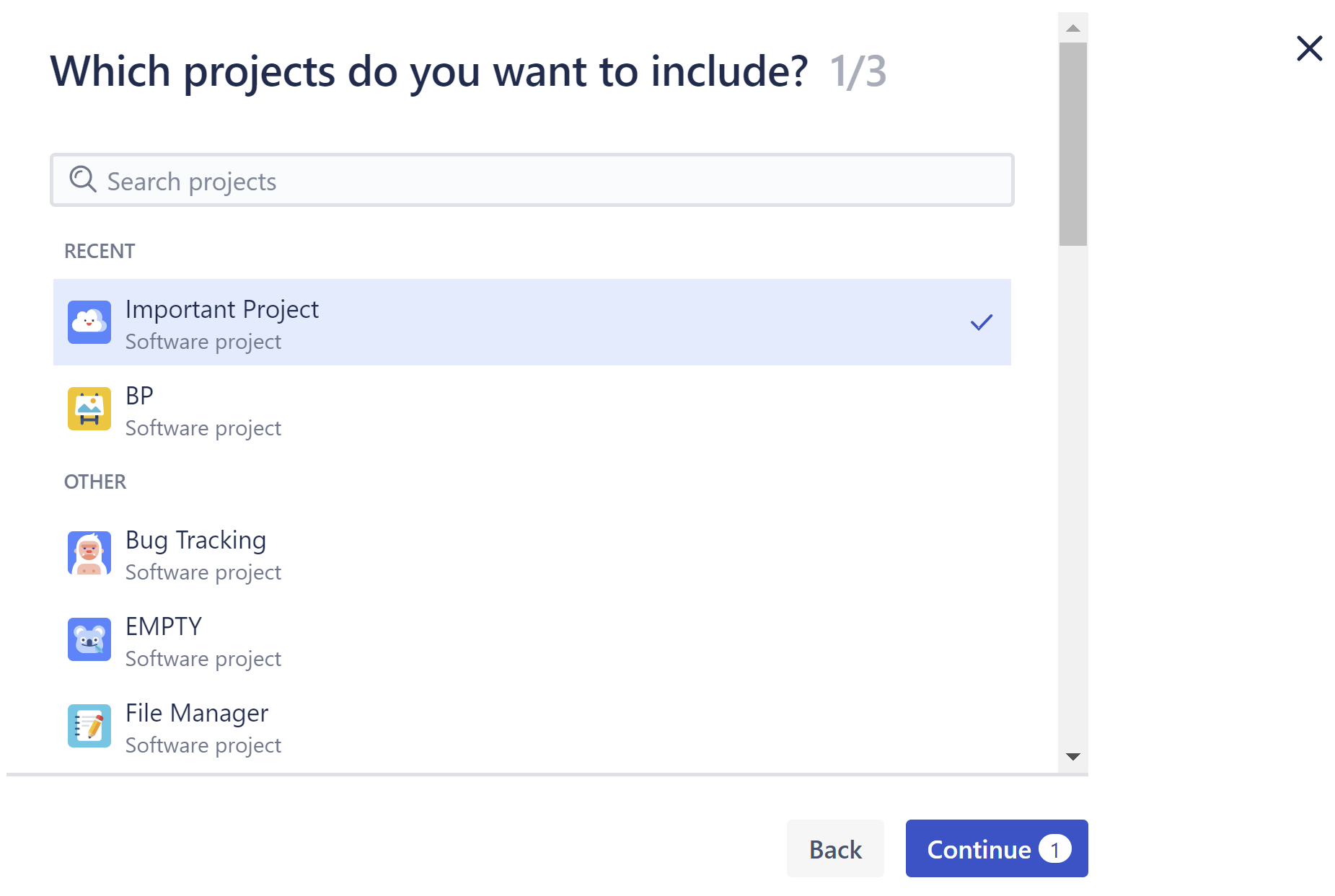Click the Important Project cloud icon
Viewport: 1335px width, 896px height.
89,322
